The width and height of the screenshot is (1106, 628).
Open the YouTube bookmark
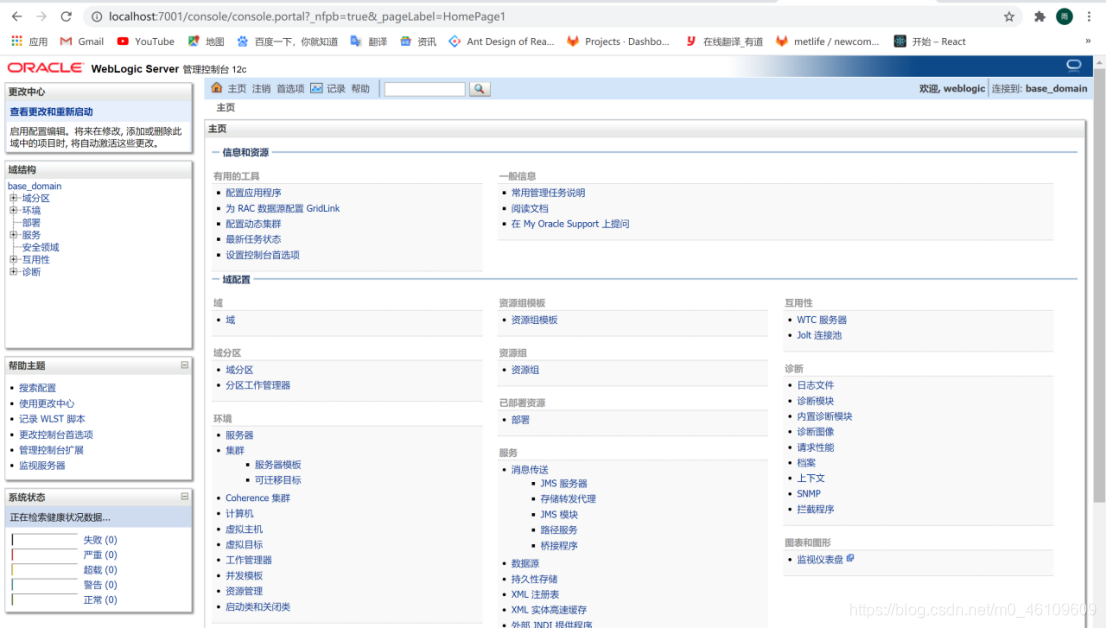point(145,42)
